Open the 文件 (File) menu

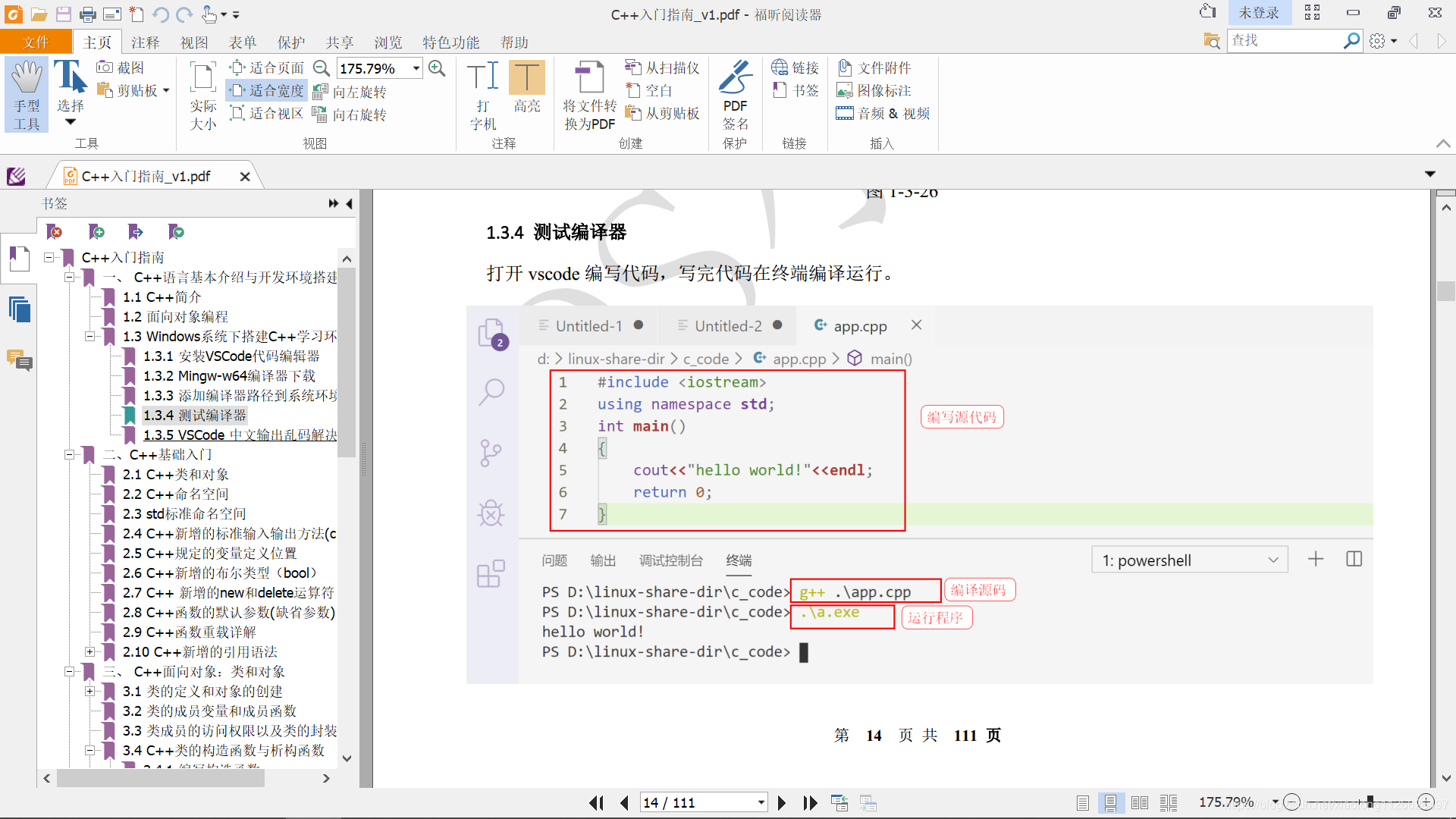point(36,42)
